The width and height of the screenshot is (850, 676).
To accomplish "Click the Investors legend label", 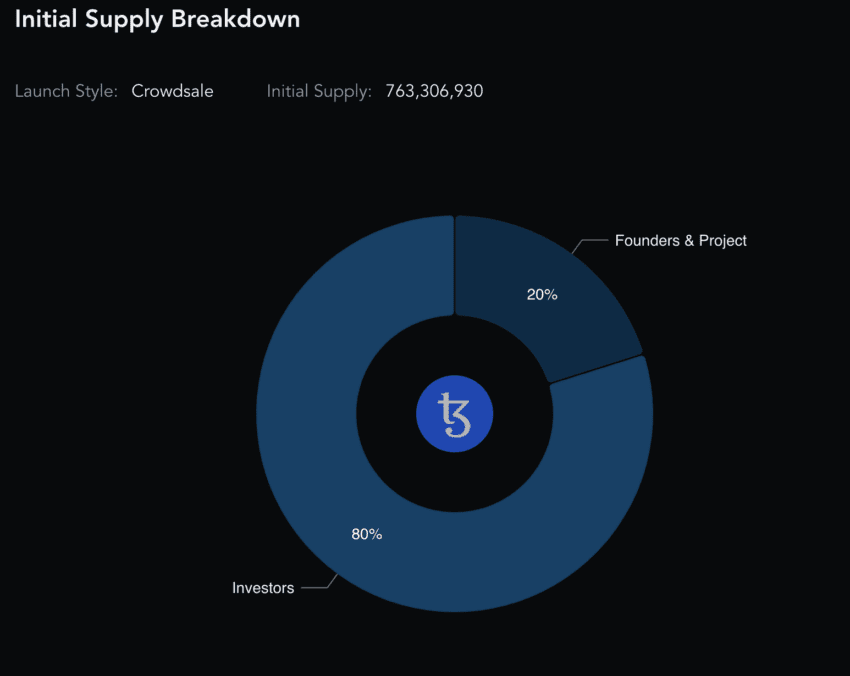I will (x=263, y=588).
